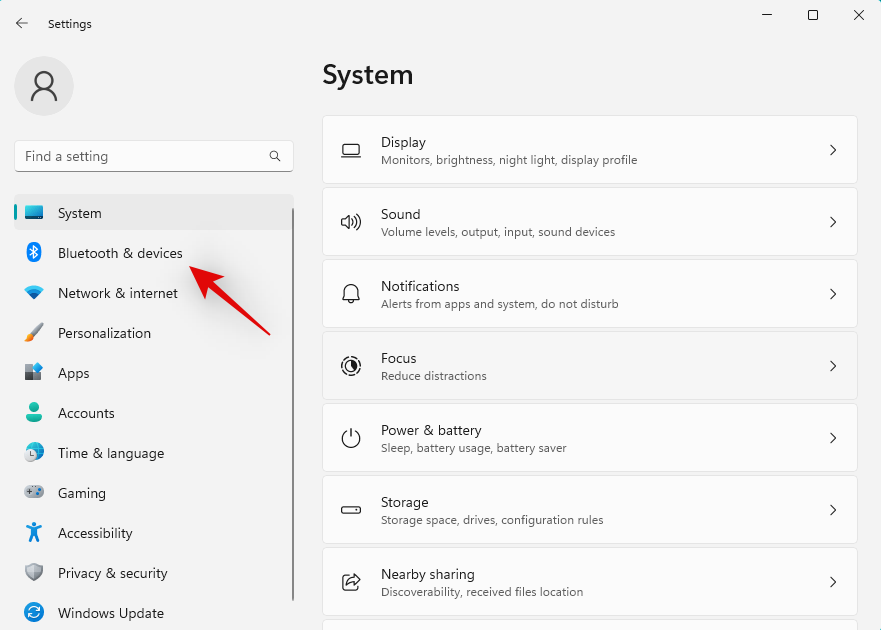Open the Display card title
Viewport: 881px width, 630px height.
click(403, 142)
